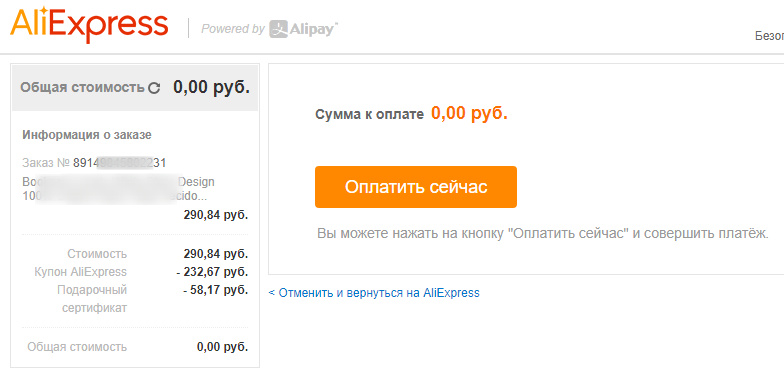Image resolution: width=784 pixels, height=374 pixels.
Task: Click the "Информация о заказе" heading
Action: click(87, 135)
